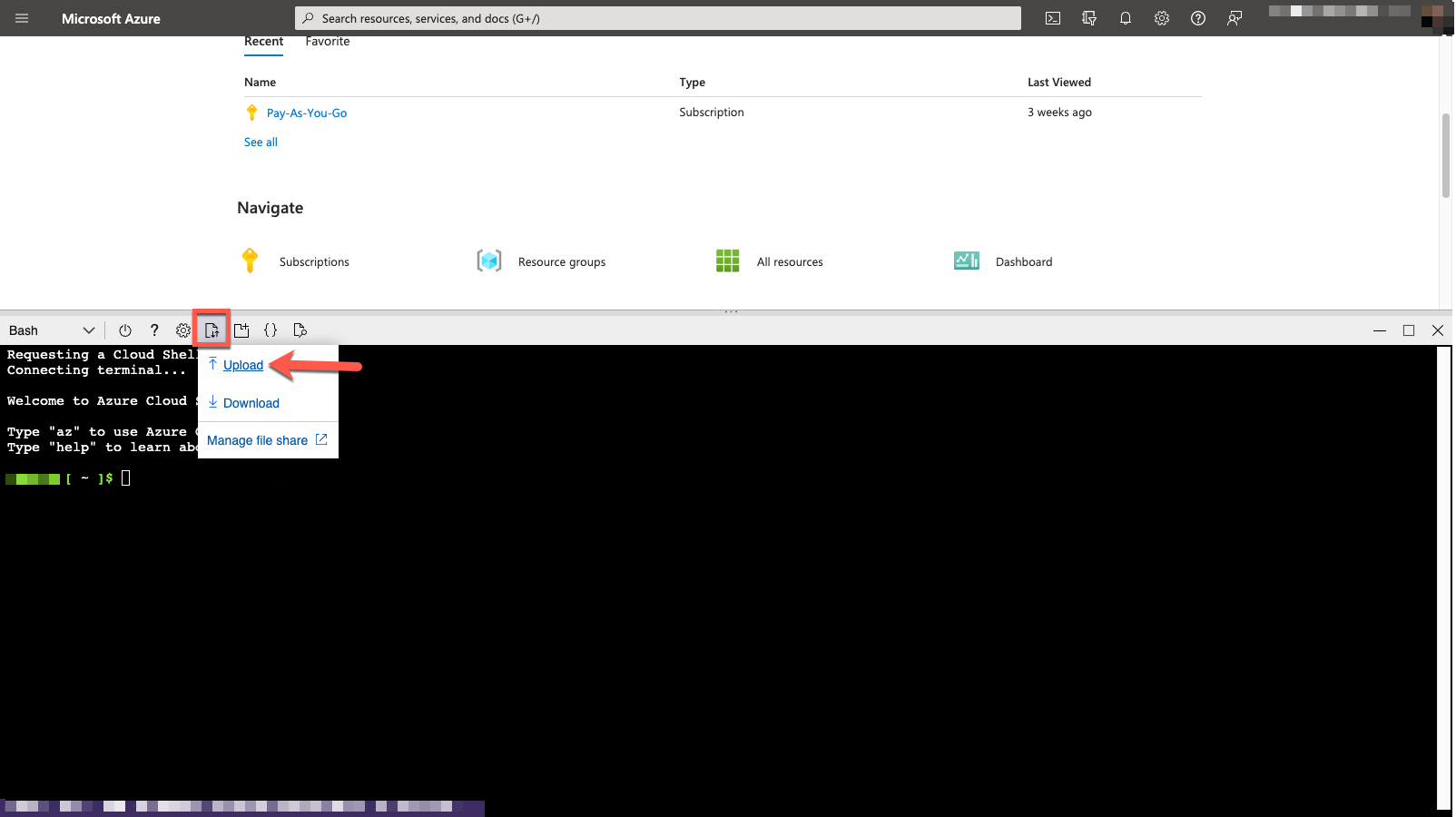Viewport: 1456px width, 817px height.
Task: Open the Help question mark in header
Action: click(1198, 18)
